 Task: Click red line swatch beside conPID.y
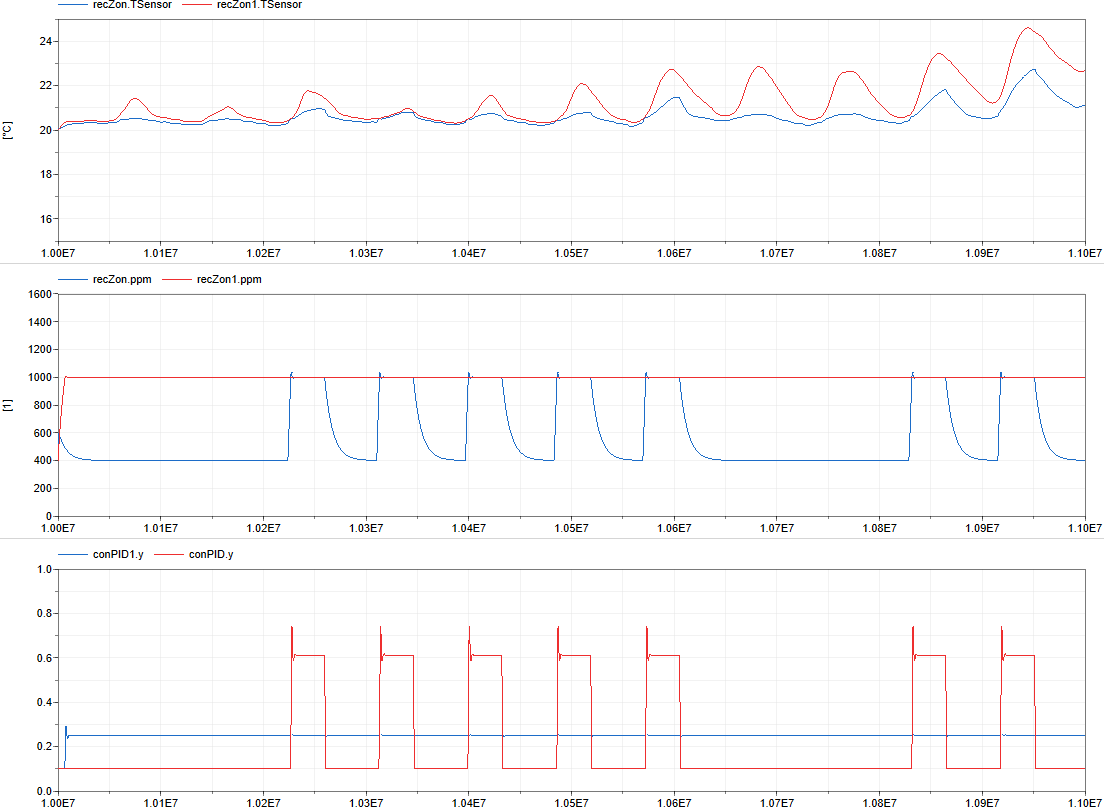coord(168,554)
